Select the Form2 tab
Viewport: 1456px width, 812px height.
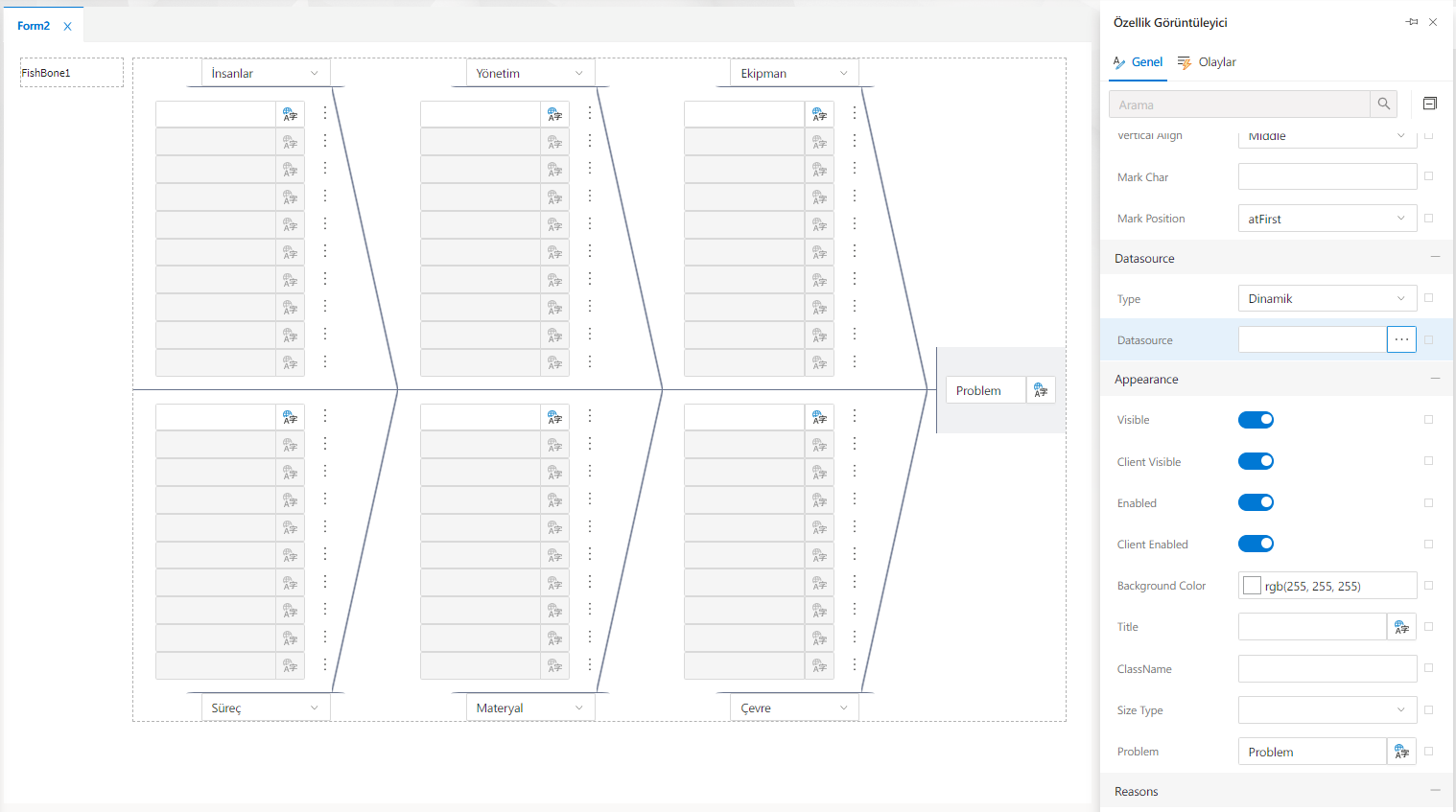34,26
